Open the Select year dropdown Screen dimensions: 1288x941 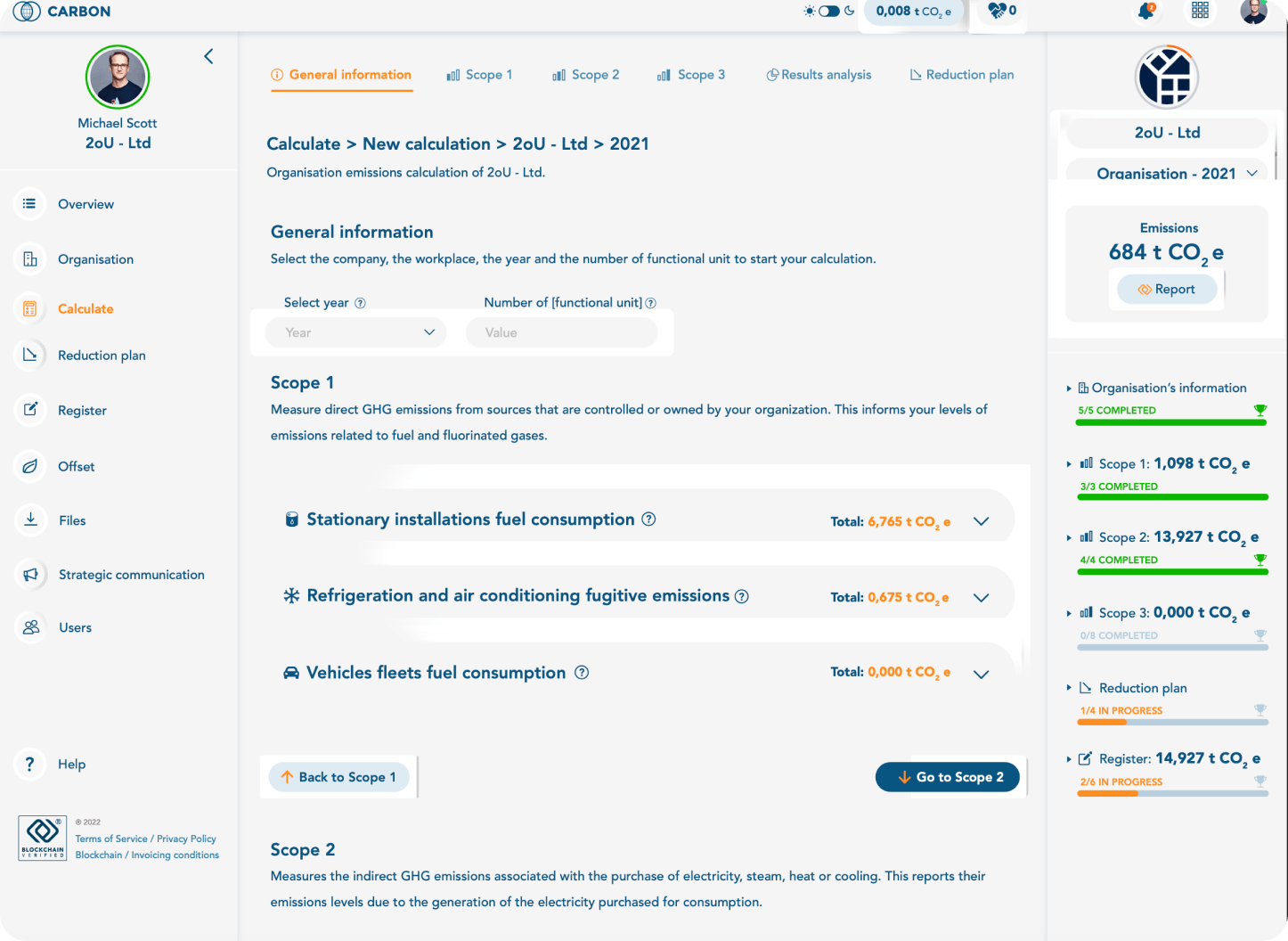click(x=356, y=332)
